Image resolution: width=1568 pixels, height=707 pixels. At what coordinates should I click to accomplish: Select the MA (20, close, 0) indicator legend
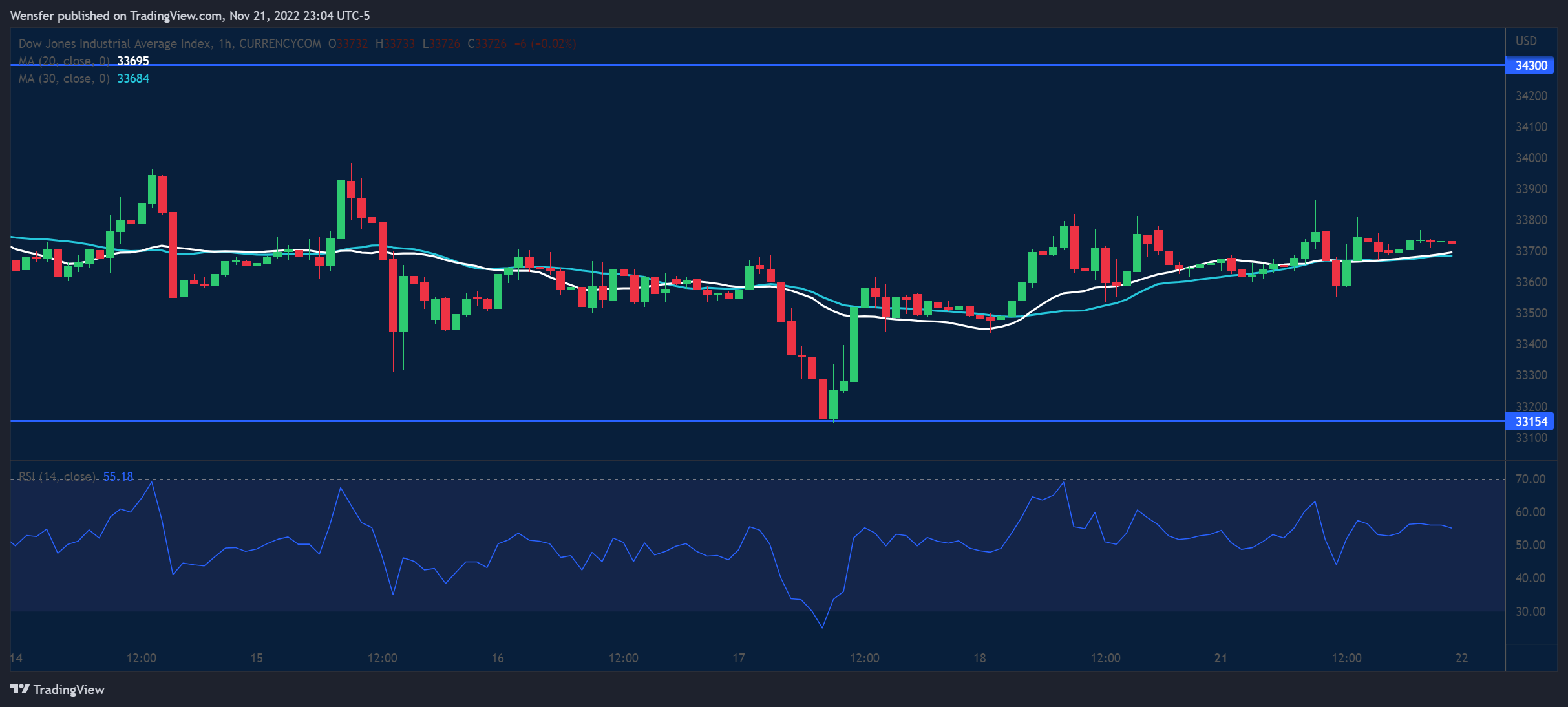pyautogui.click(x=64, y=61)
